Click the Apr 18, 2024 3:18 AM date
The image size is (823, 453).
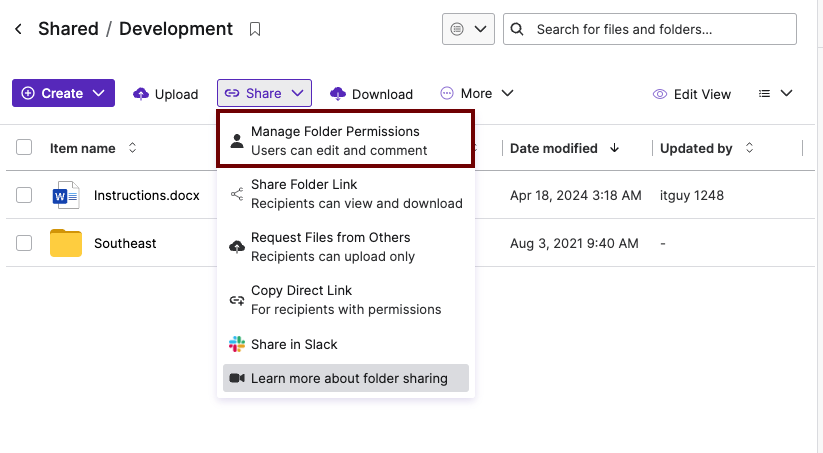576,195
